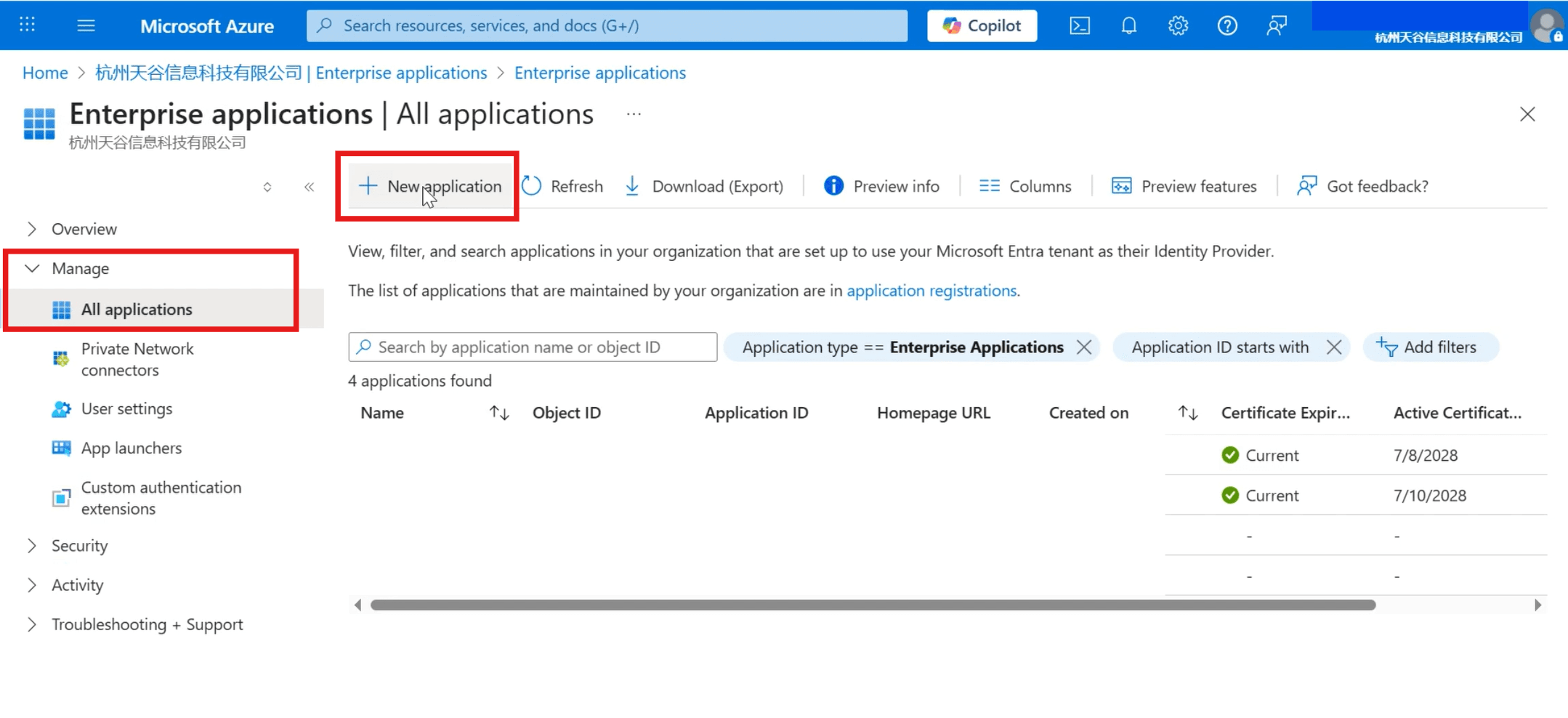Remove Application ID starts with filter
1568x718 pixels.
point(1334,347)
